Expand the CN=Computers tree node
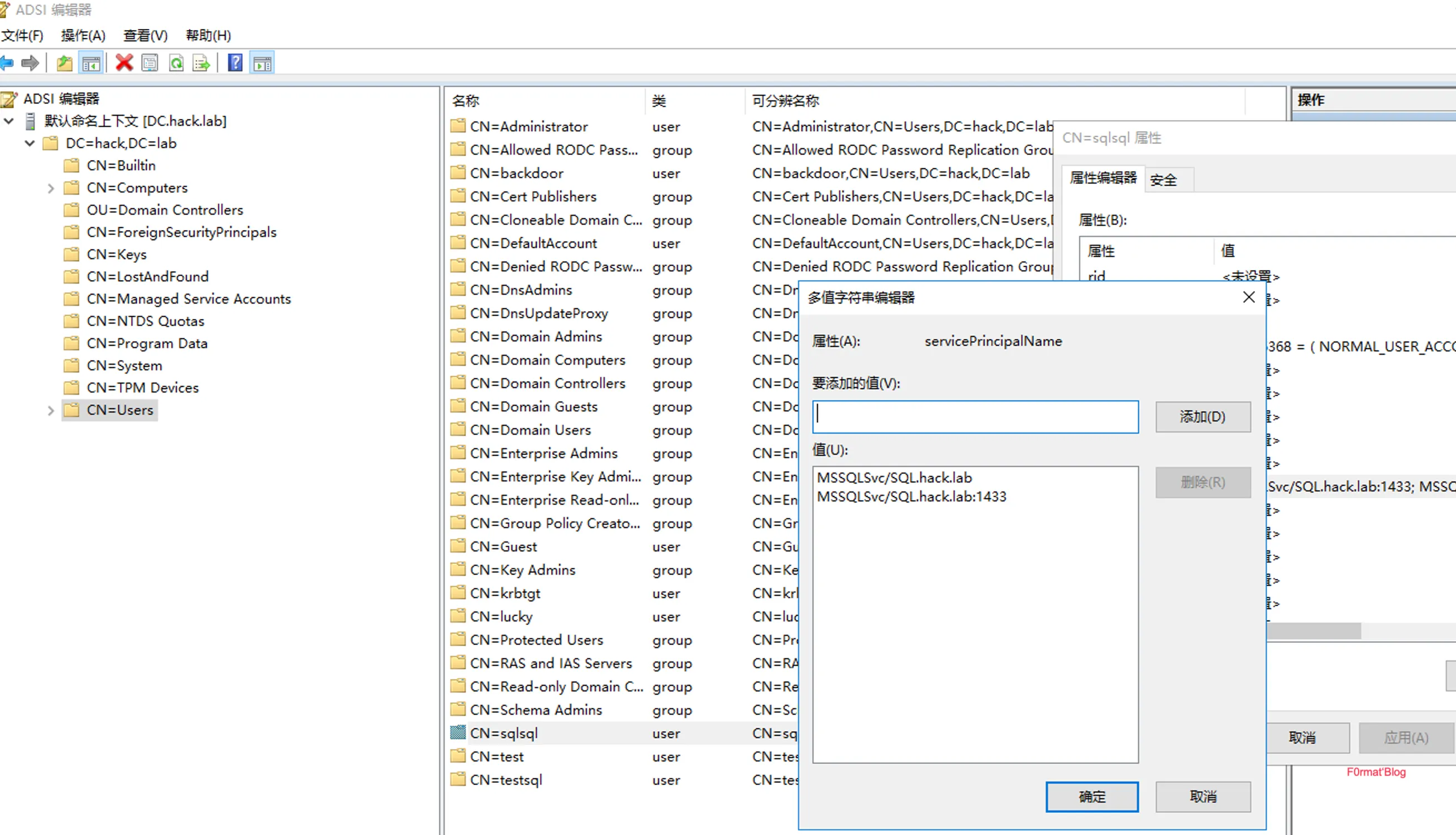Screen dimensions: 1456x835 [x=51, y=188]
